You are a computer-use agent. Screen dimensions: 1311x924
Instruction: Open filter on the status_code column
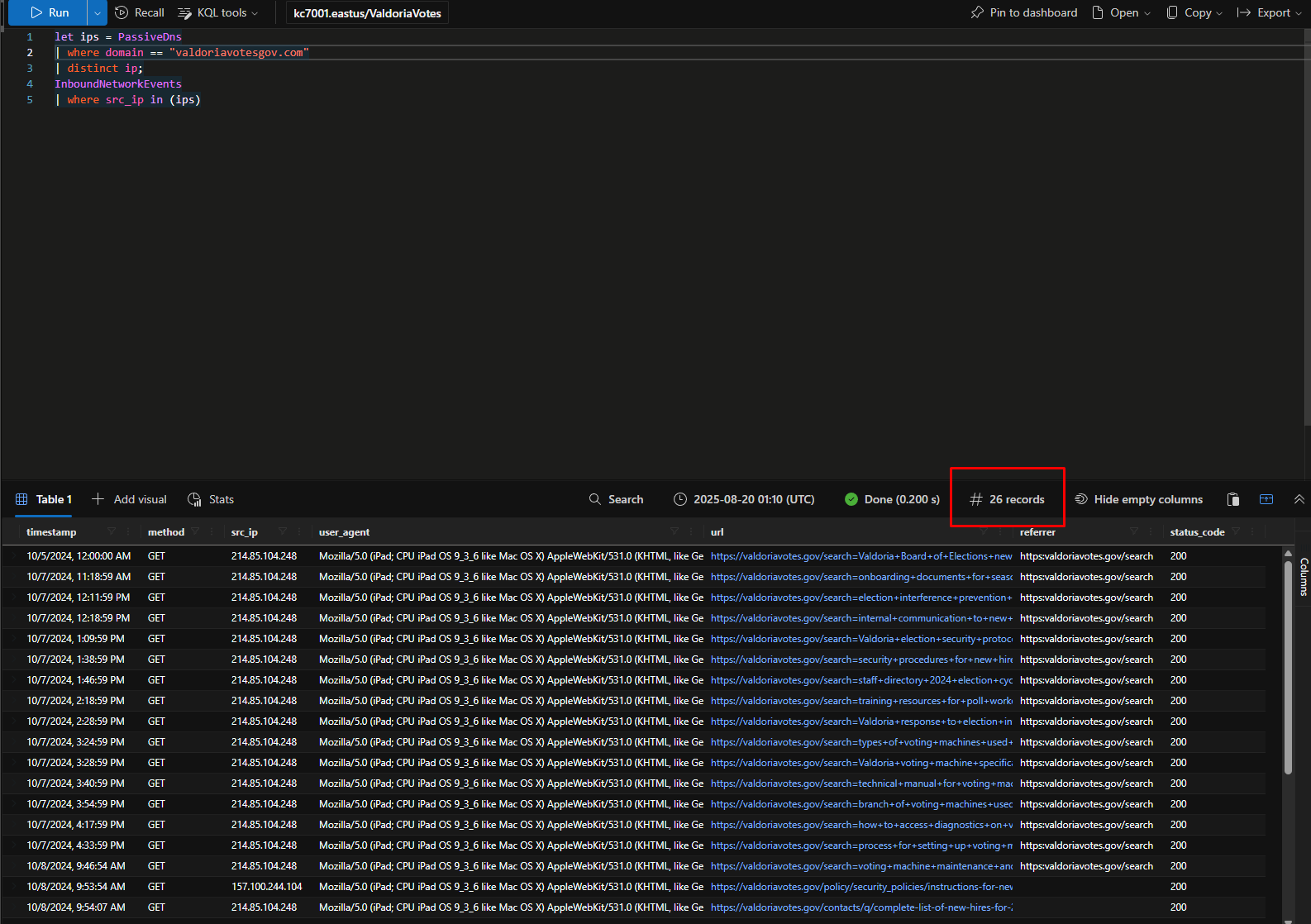(x=1236, y=531)
